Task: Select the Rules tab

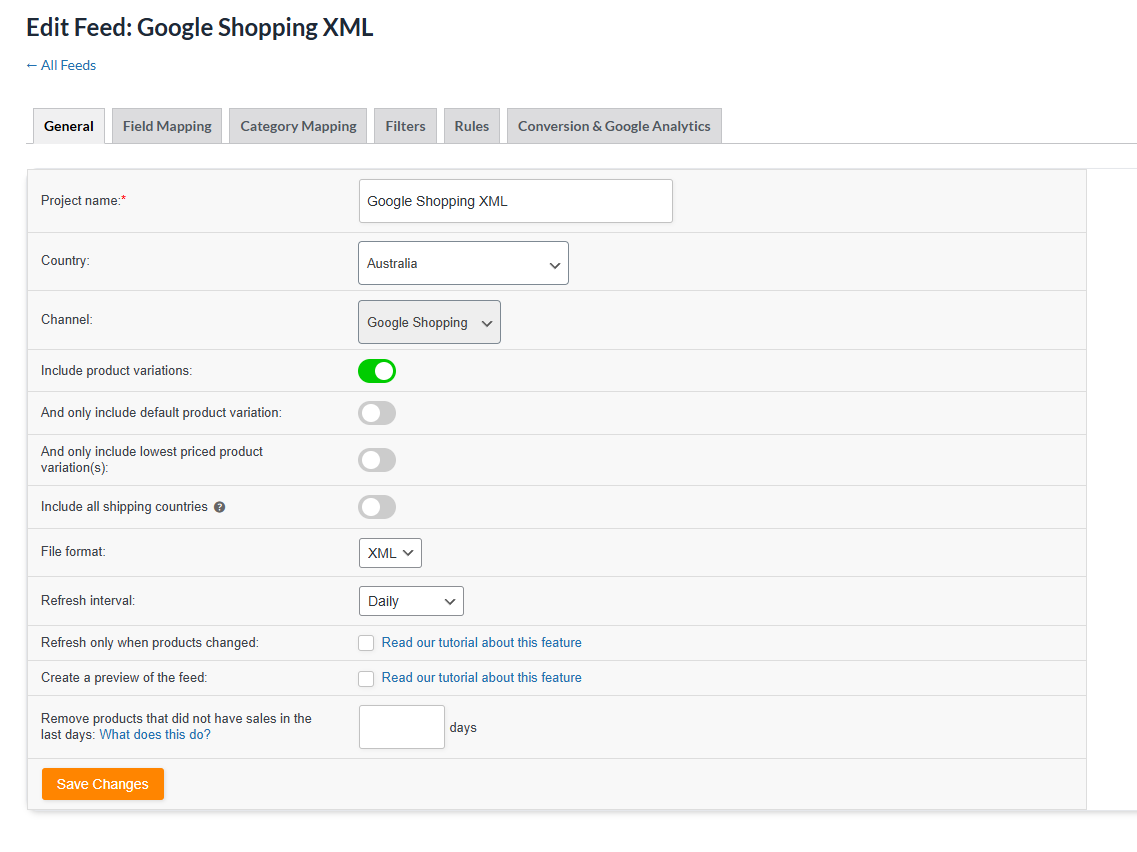Action: (472, 126)
